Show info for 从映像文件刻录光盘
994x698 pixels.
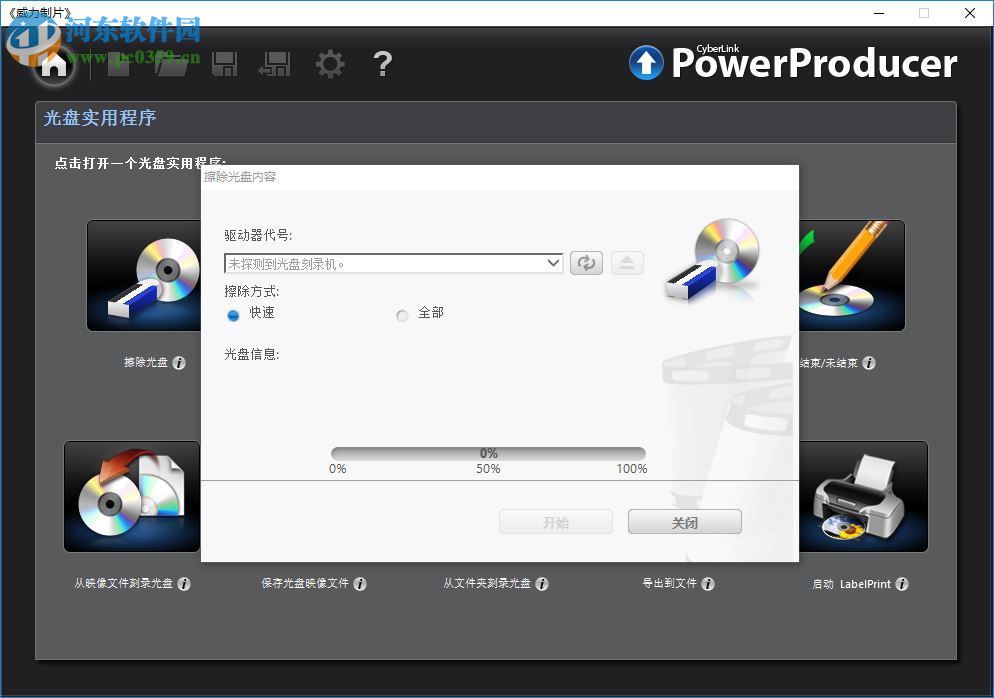point(184,584)
